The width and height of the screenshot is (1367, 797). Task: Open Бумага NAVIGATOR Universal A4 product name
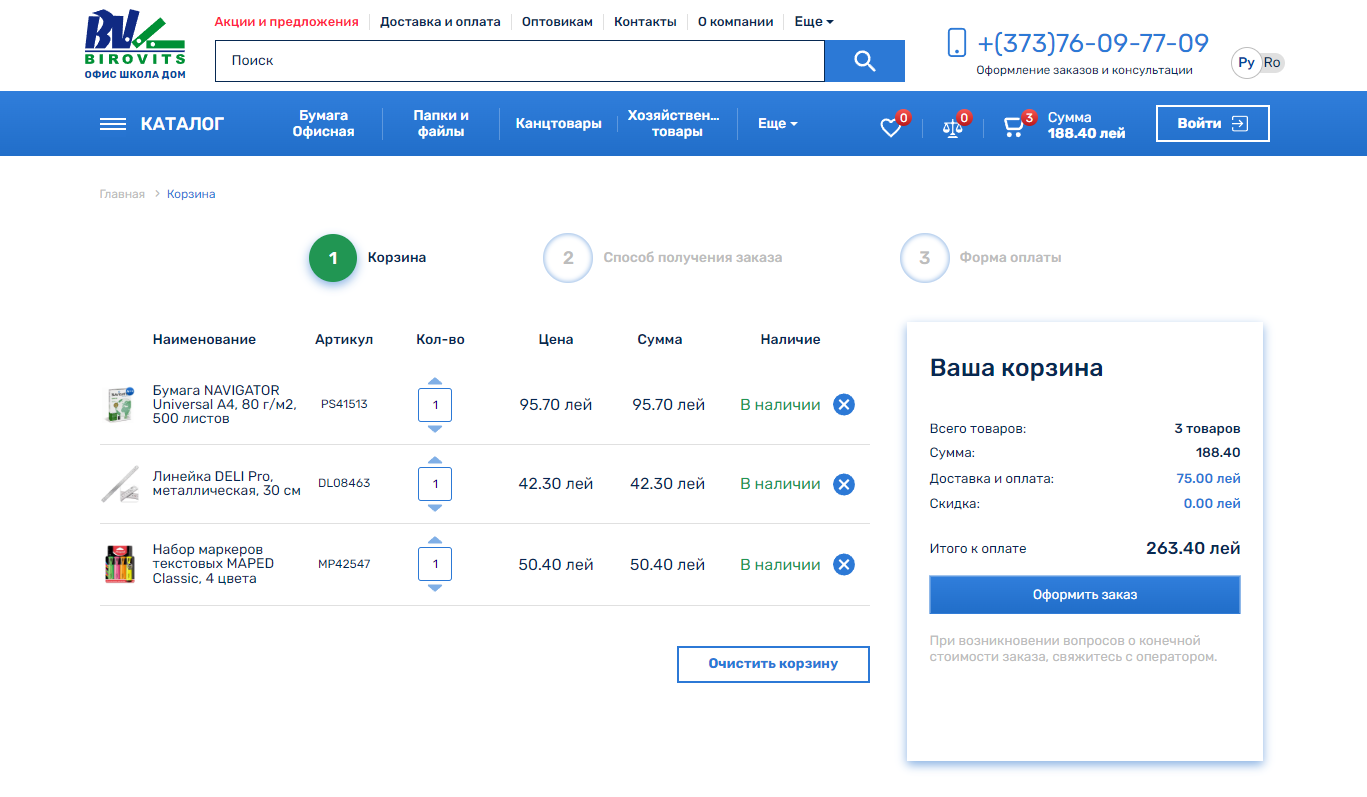[225, 405]
